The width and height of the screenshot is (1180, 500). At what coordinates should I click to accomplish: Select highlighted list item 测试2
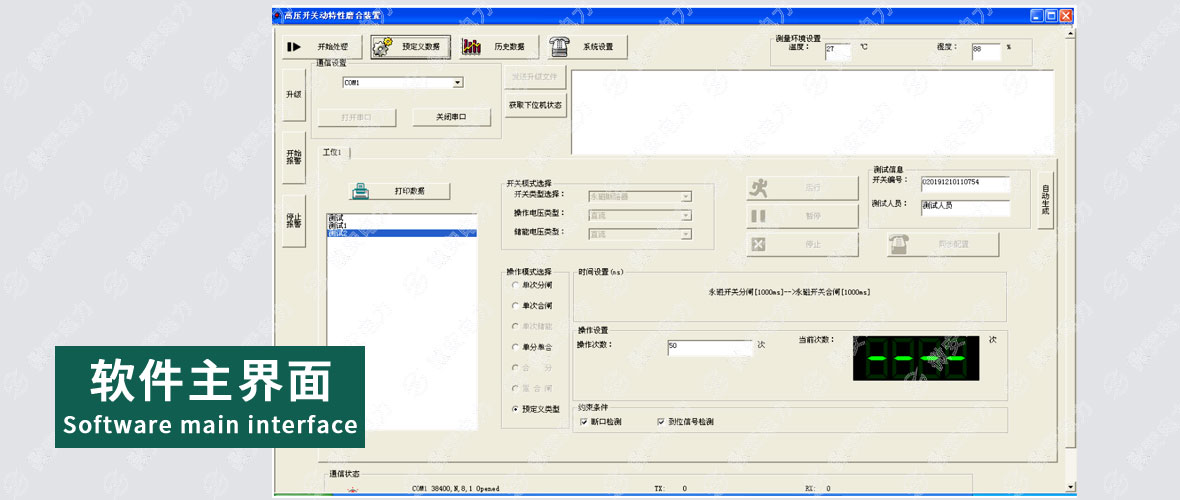[402, 233]
